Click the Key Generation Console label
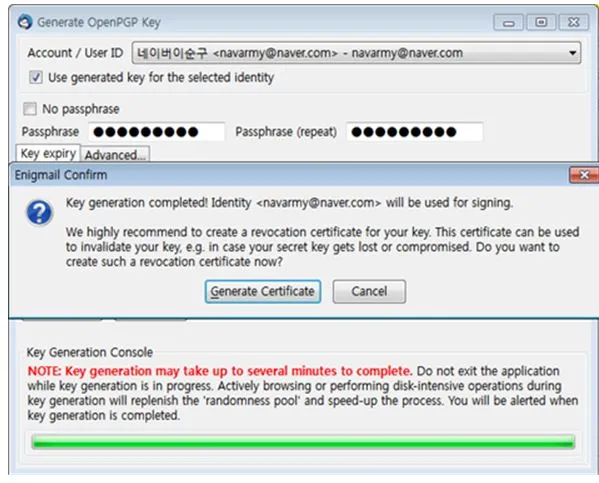Viewport: 599px width, 483px height. (x=90, y=352)
